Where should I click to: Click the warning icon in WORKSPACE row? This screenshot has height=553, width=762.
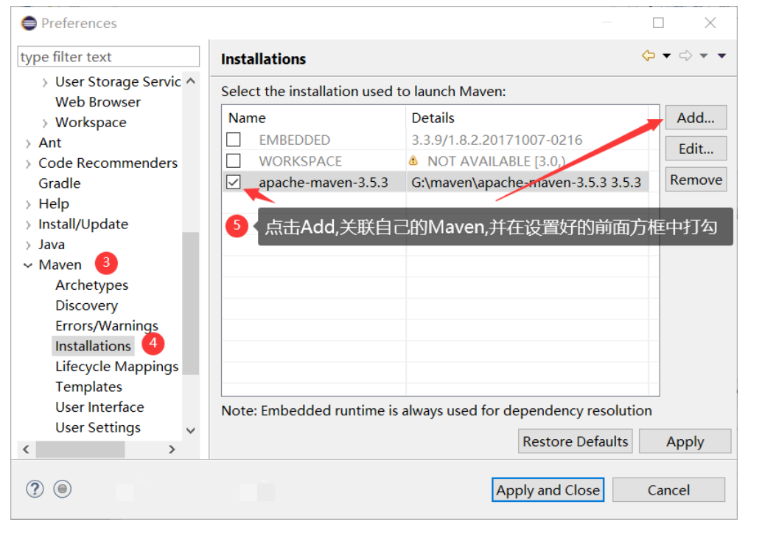[414, 160]
